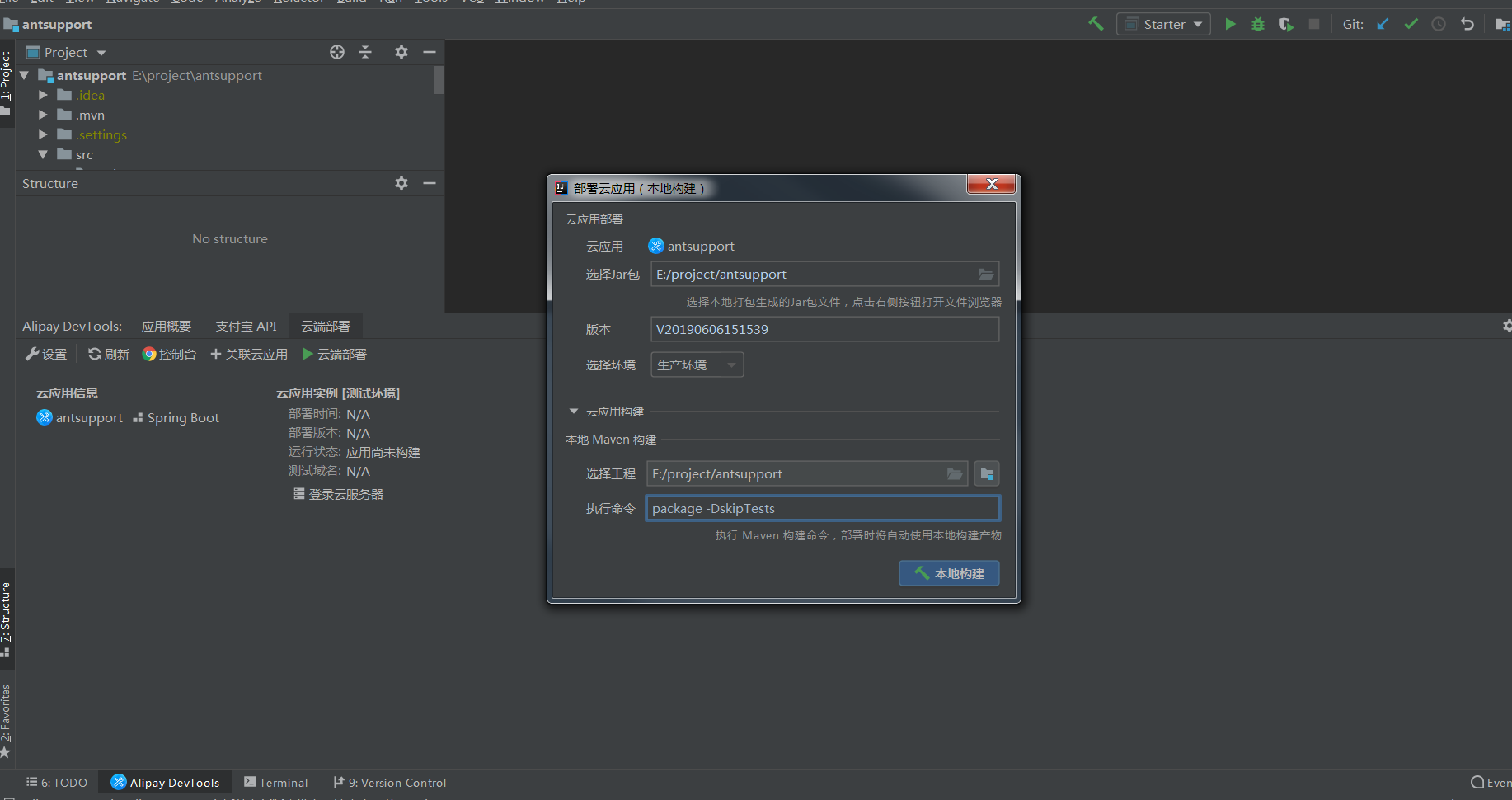Viewport: 1512px width, 800px height.
Task: Expand the .idea folder
Action: [43, 95]
